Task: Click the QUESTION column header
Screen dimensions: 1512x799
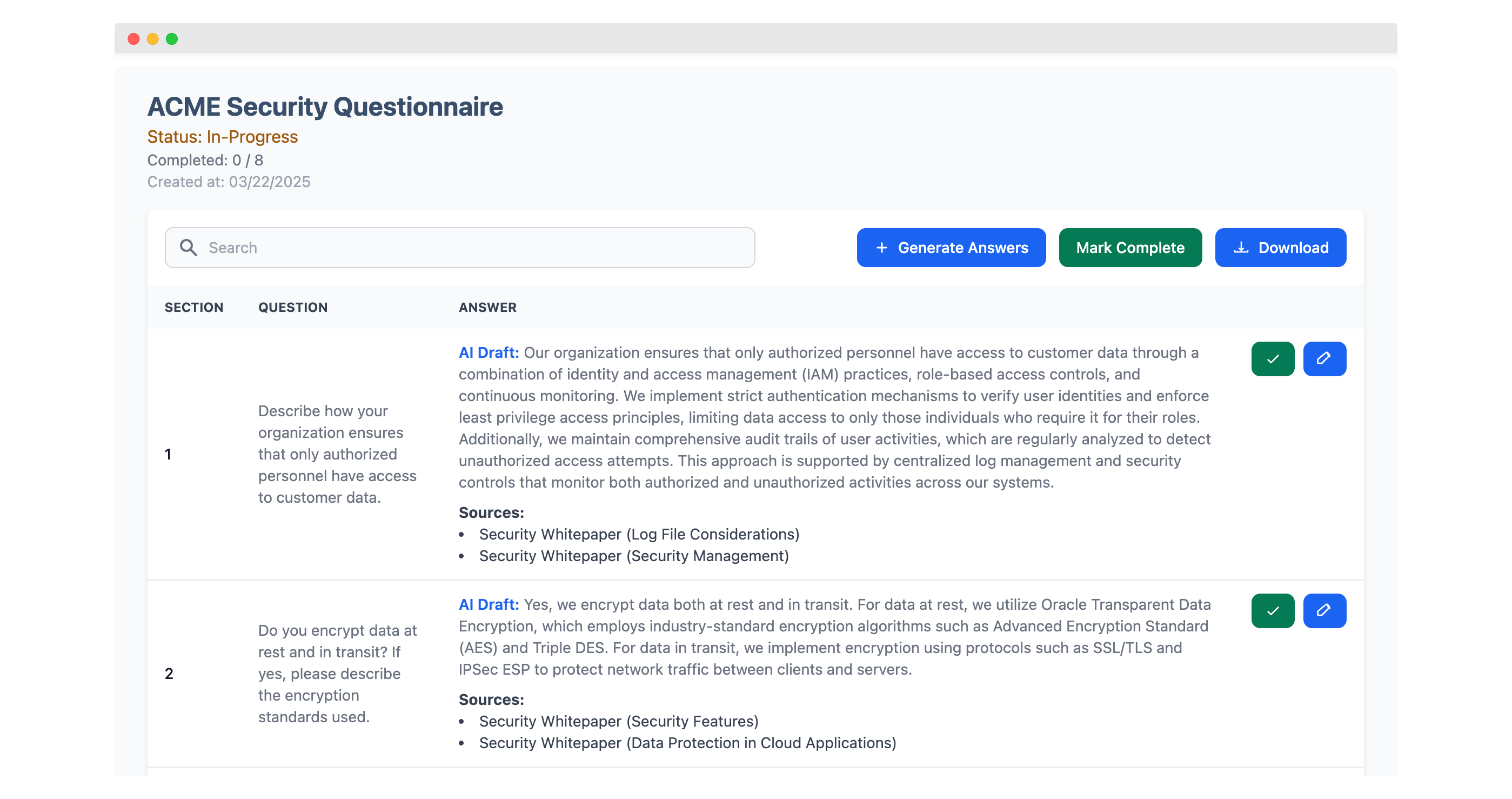Action: pos(292,307)
